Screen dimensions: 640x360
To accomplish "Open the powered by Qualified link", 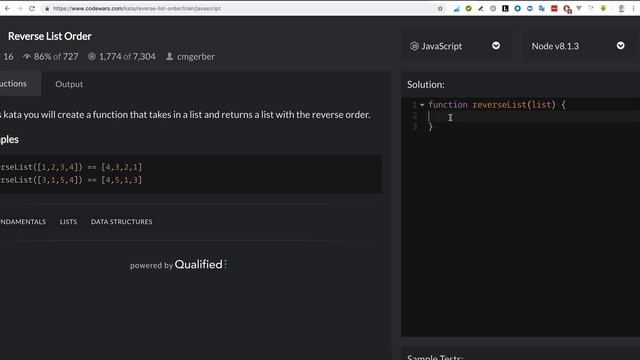I will [178, 264].
